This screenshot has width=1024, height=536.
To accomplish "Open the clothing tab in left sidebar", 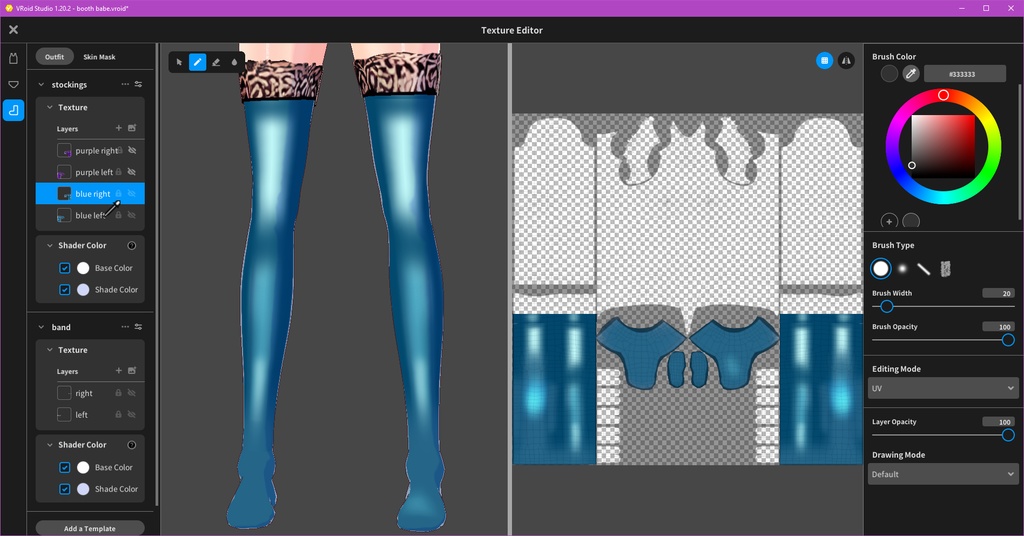I will 13,59.
